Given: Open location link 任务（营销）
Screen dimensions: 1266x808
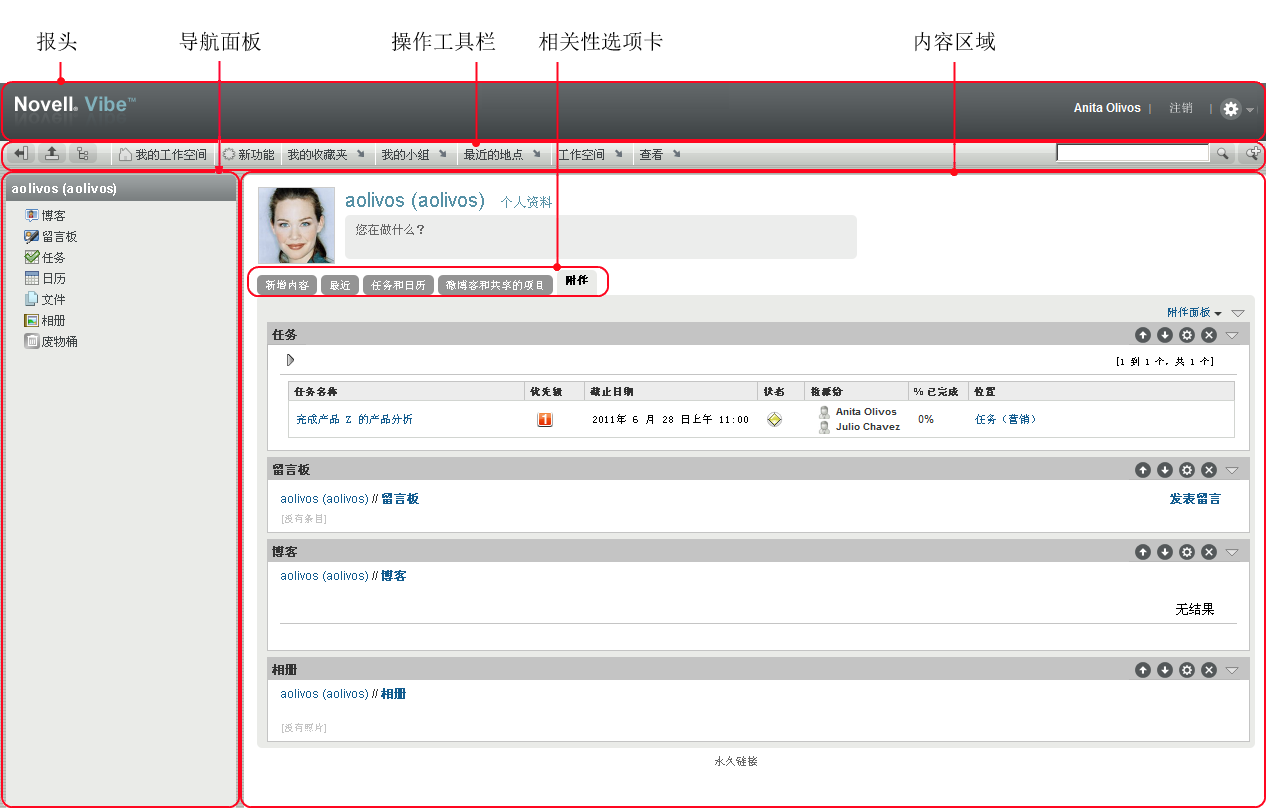Looking at the screenshot, I should pyautogui.click(x=1006, y=420).
